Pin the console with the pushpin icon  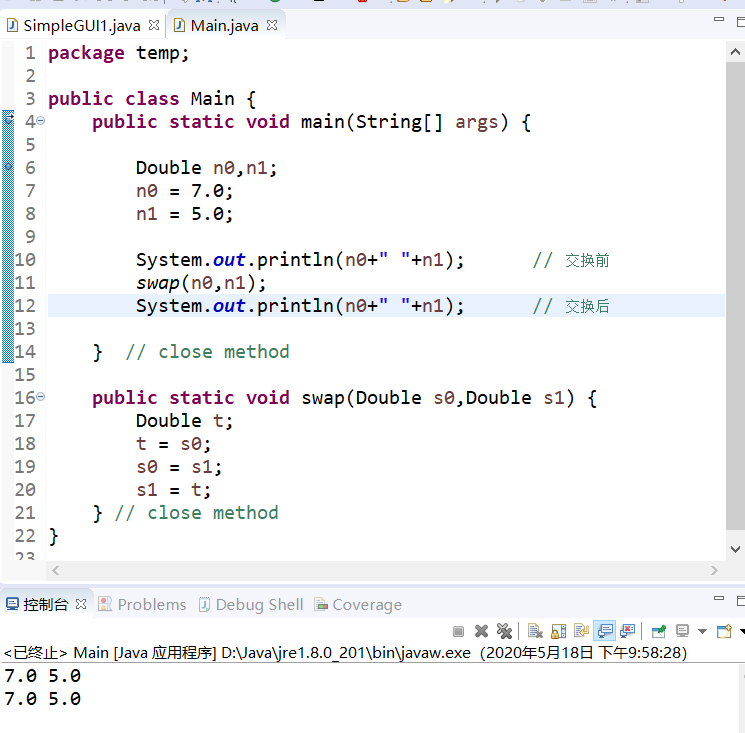tap(659, 631)
